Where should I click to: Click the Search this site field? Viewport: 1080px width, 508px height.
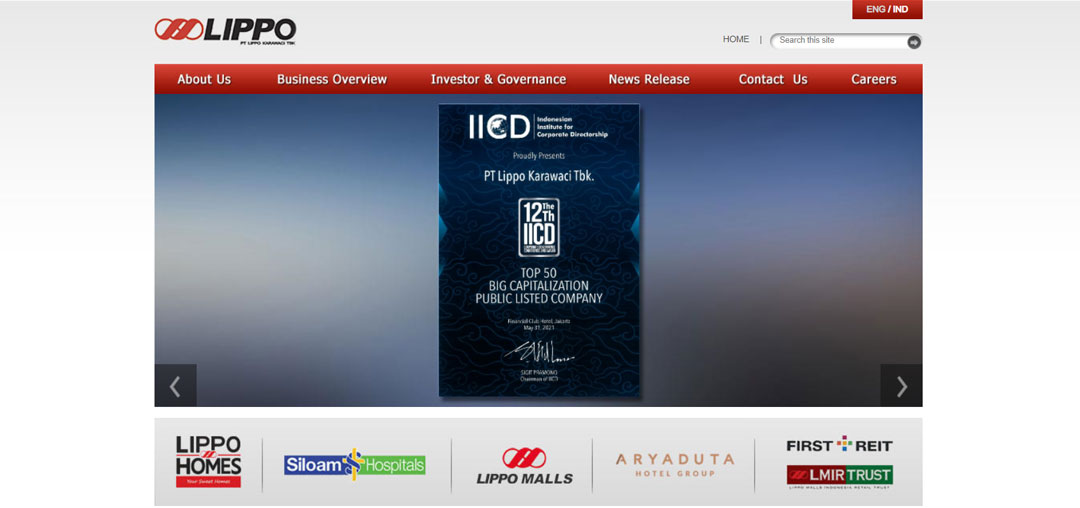[x=838, y=41]
